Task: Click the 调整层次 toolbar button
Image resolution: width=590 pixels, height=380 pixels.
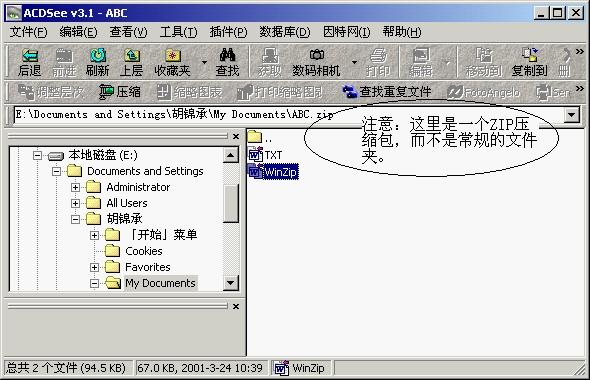Action: coord(52,92)
